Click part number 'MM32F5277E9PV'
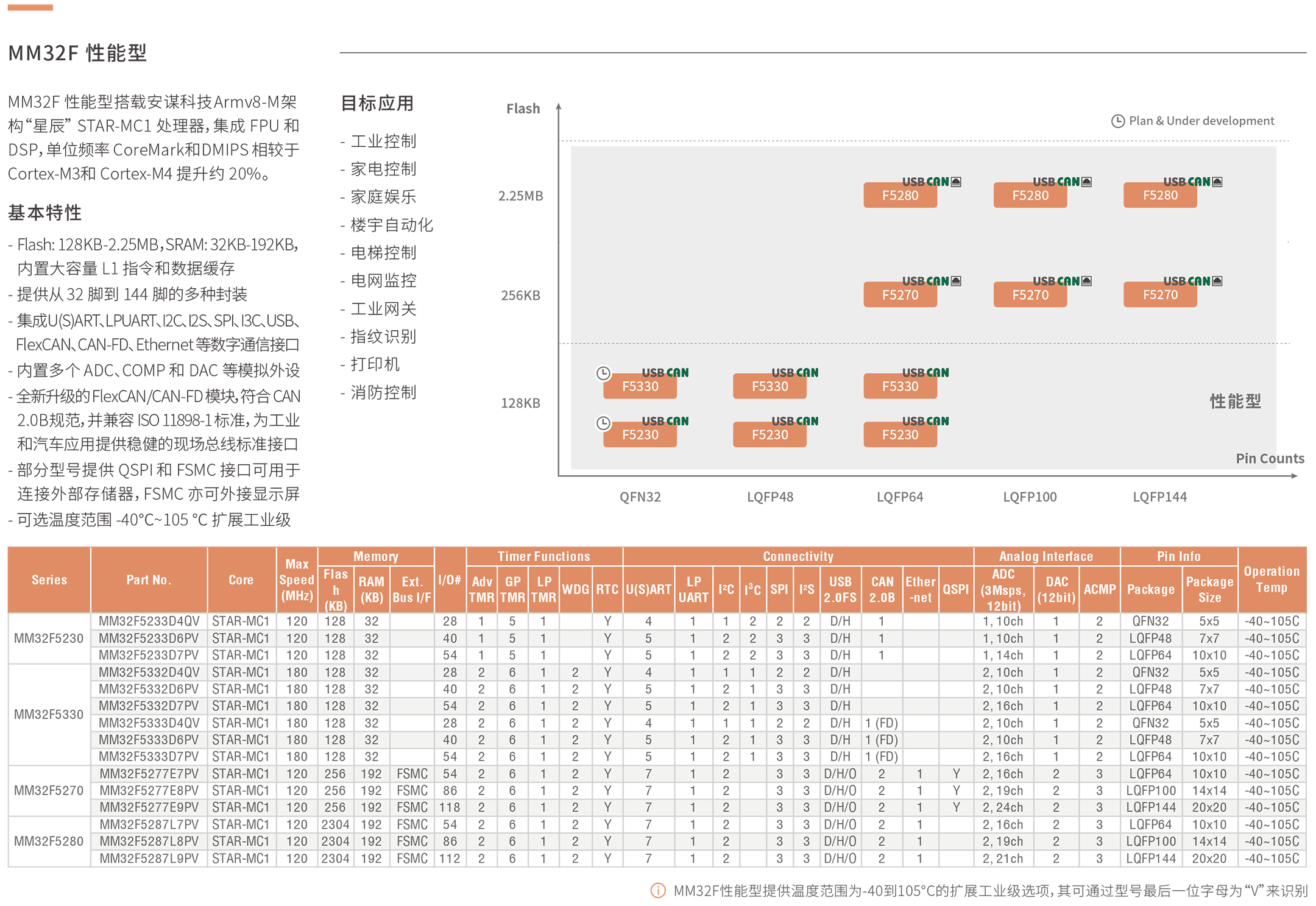1316x906 pixels. tap(149, 807)
